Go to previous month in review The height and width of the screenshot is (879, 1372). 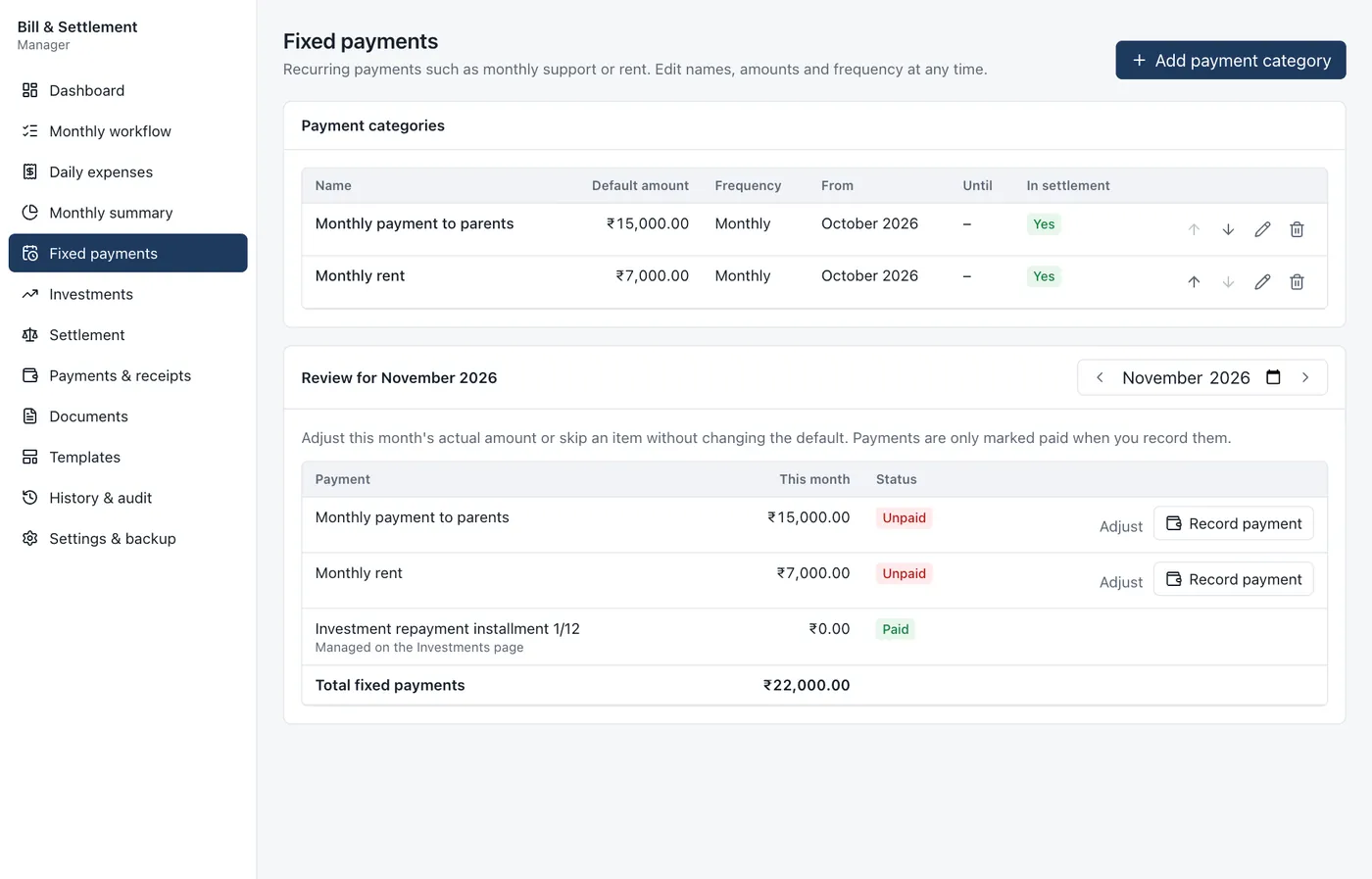1100,377
